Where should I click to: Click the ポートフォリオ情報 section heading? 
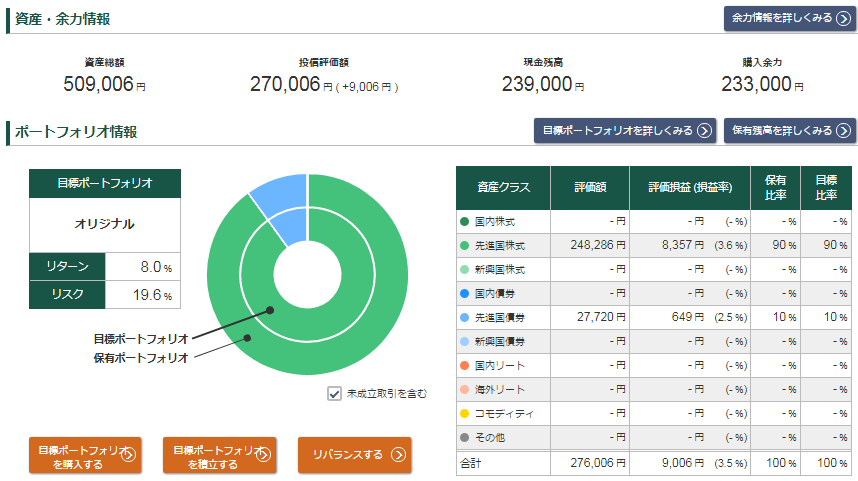76,132
